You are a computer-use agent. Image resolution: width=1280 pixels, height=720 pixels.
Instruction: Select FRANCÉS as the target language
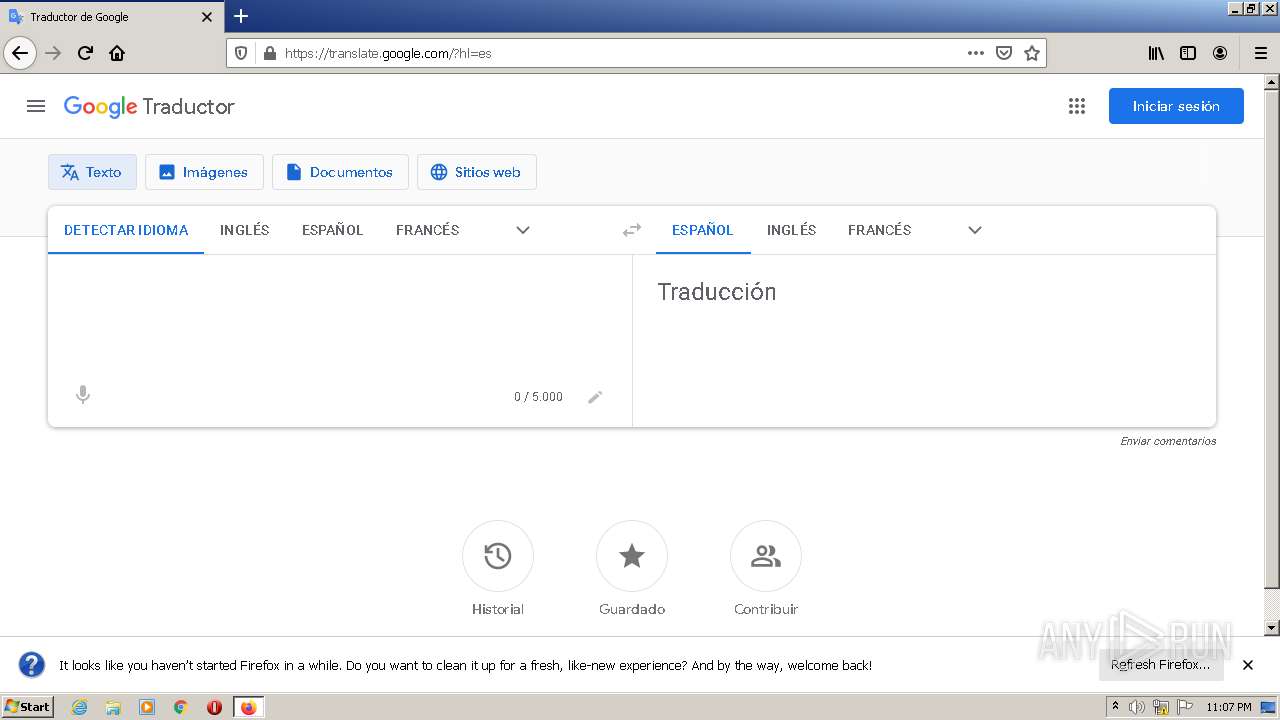[880, 230]
